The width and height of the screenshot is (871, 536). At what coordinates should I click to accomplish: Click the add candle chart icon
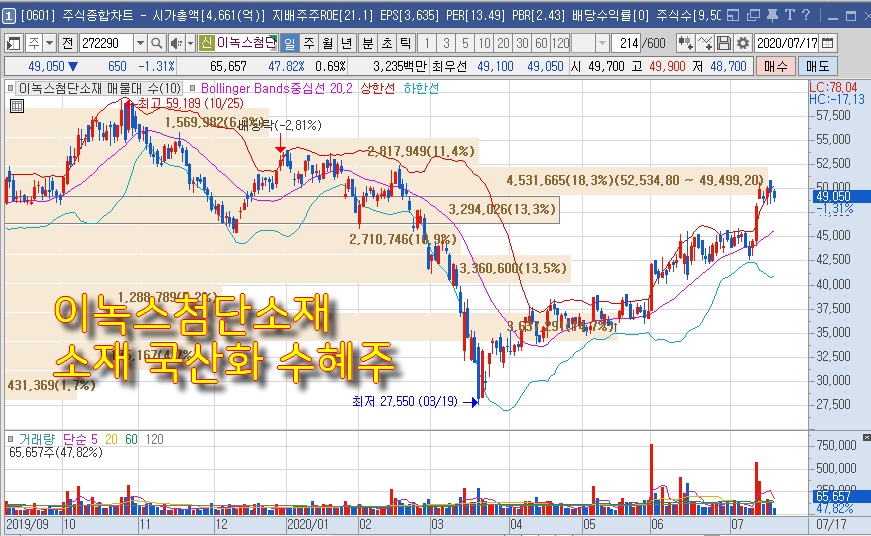pyautogui.click(x=685, y=43)
